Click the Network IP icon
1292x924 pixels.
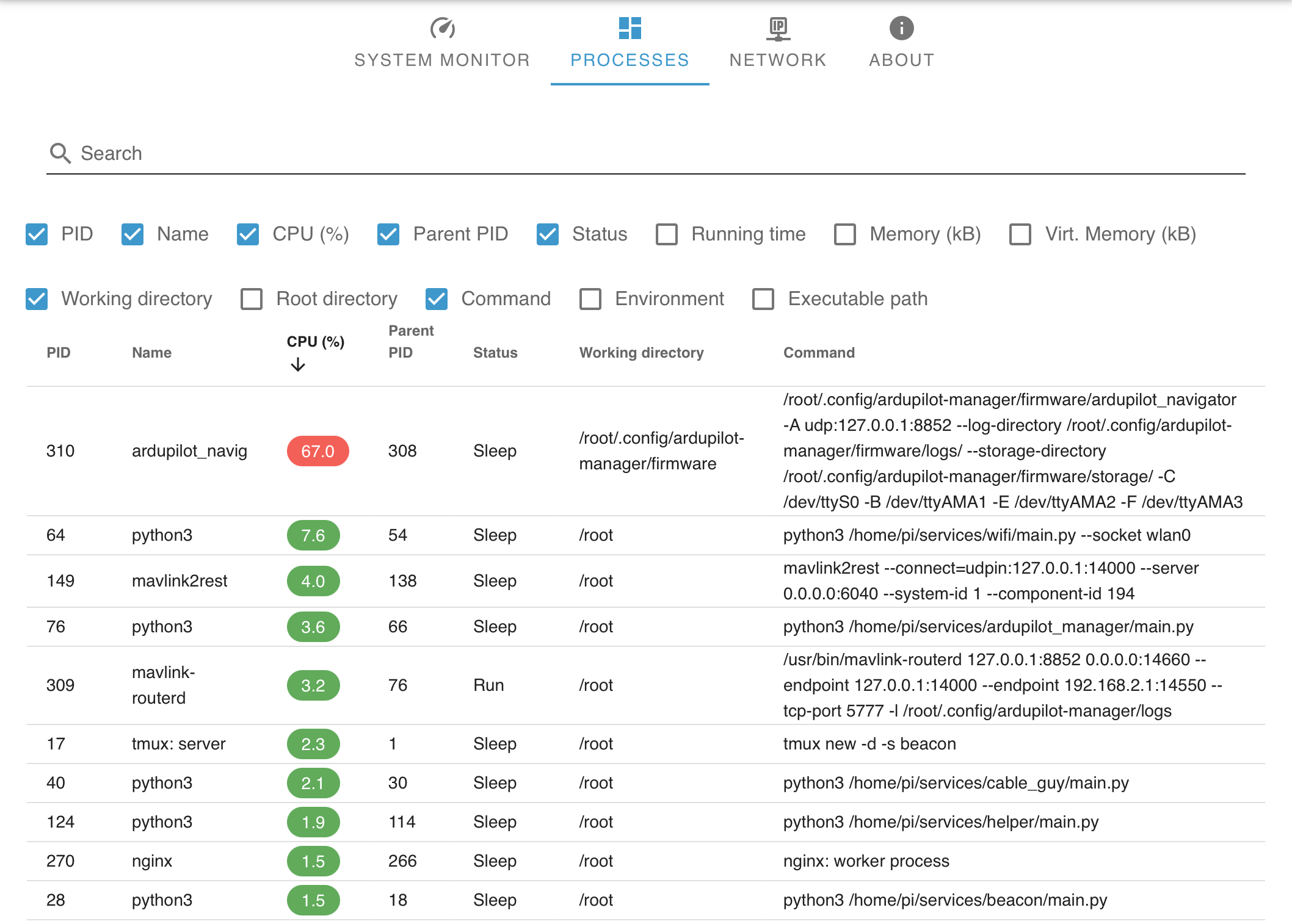click(x=777, y=27)
